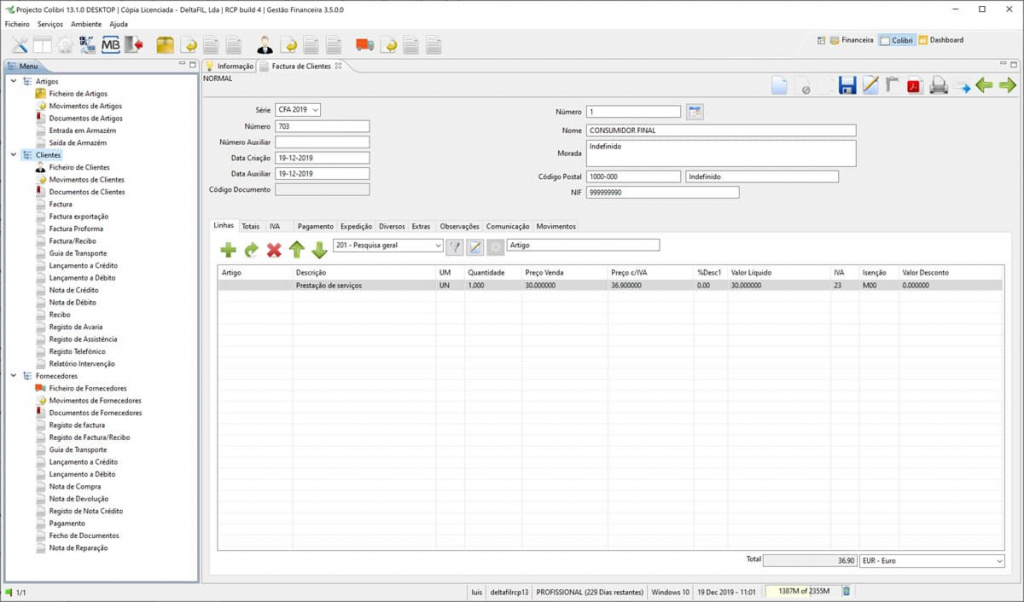Print the invoice using the printer icon
The width and height of the screenshot is (1024, 602).
(938, 86)
